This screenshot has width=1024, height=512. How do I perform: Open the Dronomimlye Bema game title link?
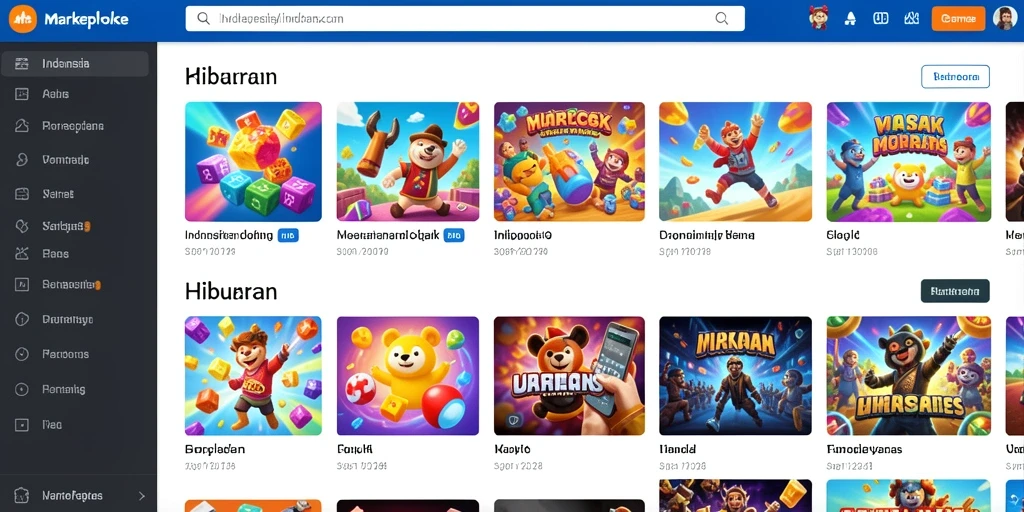point(707,235)
